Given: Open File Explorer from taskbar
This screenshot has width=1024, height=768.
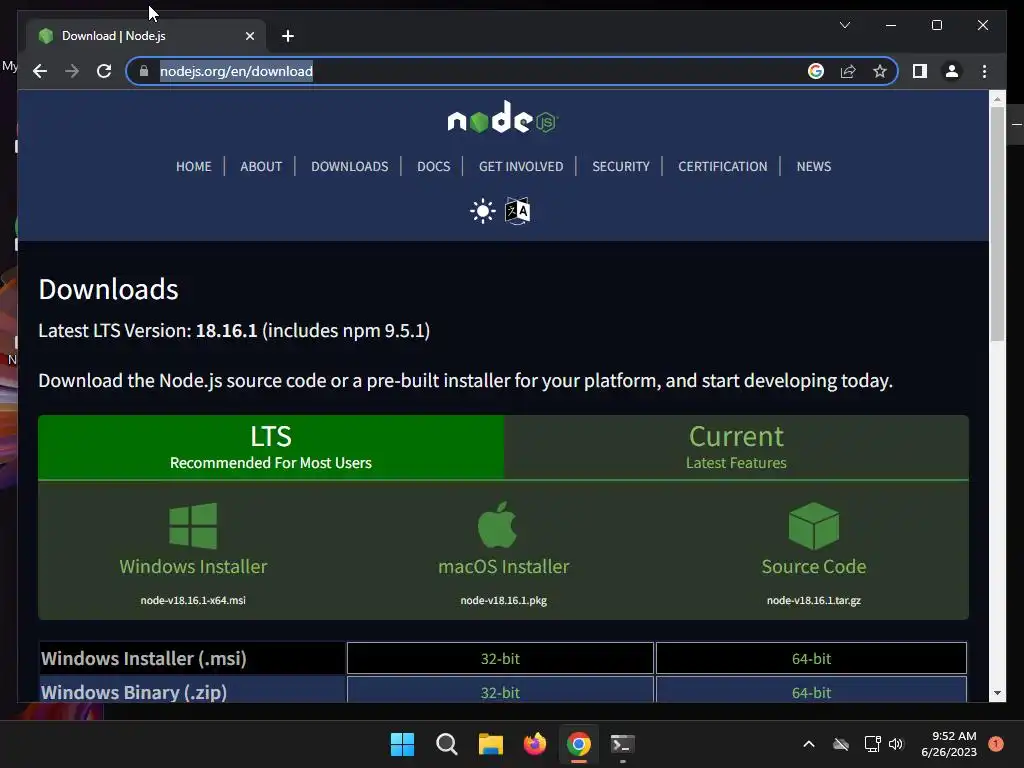Looking at the screenshot, I should [x=490, y=744].
